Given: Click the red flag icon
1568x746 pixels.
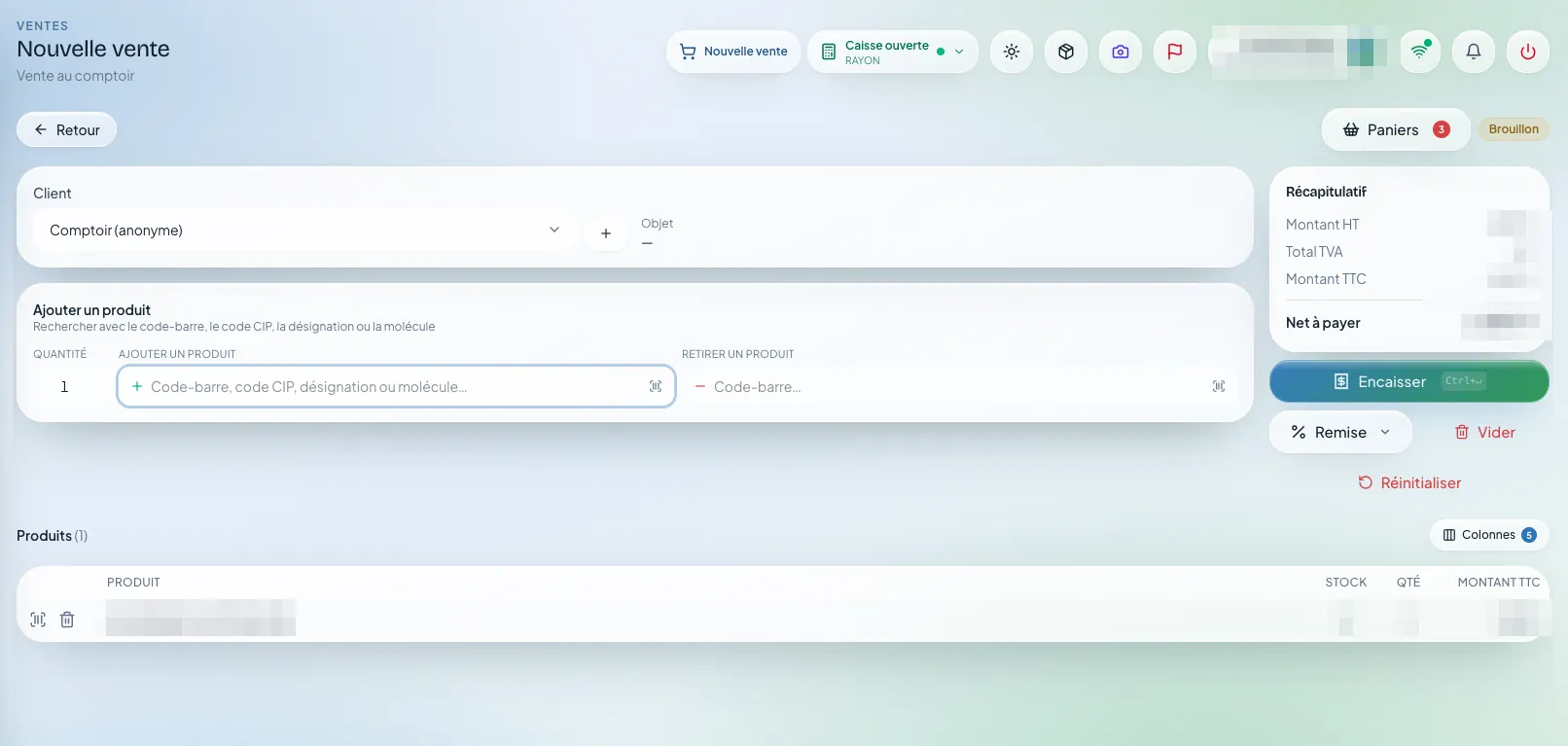Looking at the screenshot, I should tap(1175, 52).
